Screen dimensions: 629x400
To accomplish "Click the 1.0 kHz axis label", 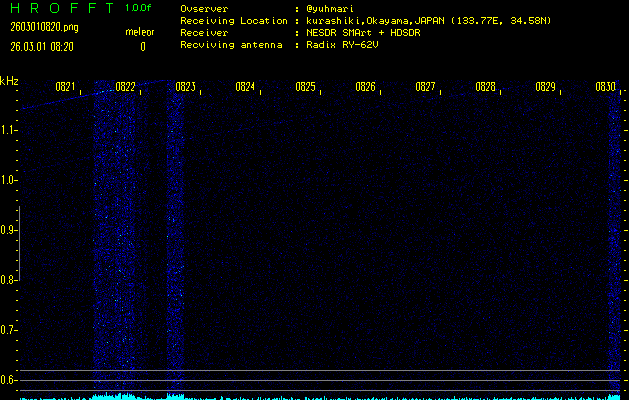I will (x=7, y=180).
